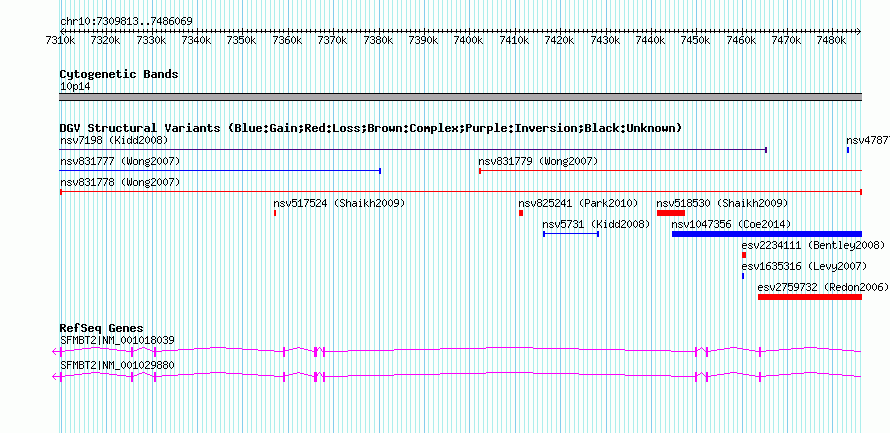The width and height of the screenshot is (890, 433).
Task: Click the SFMBT2 NM_001018039 transcript line
Action: click(457, 351)
